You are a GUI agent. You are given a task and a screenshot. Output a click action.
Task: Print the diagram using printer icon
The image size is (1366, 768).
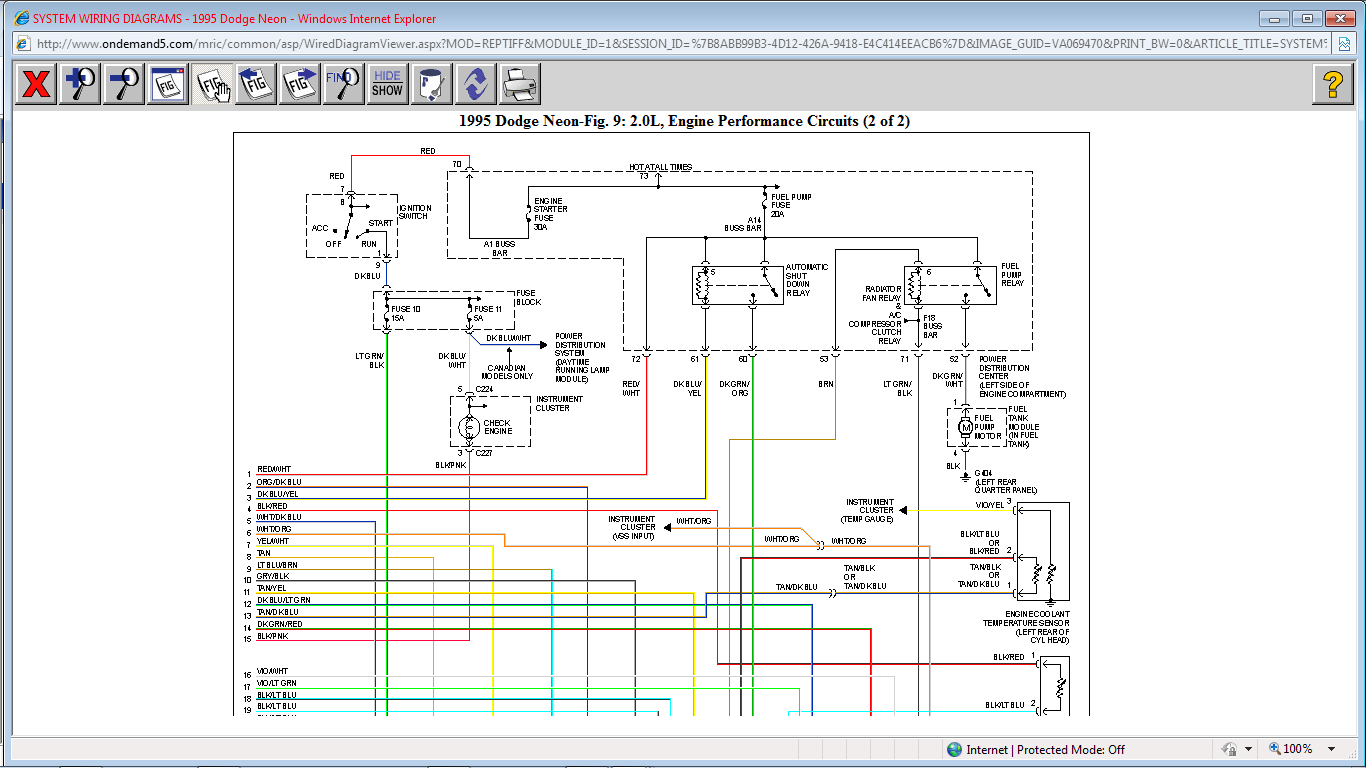tap(520, 84)
